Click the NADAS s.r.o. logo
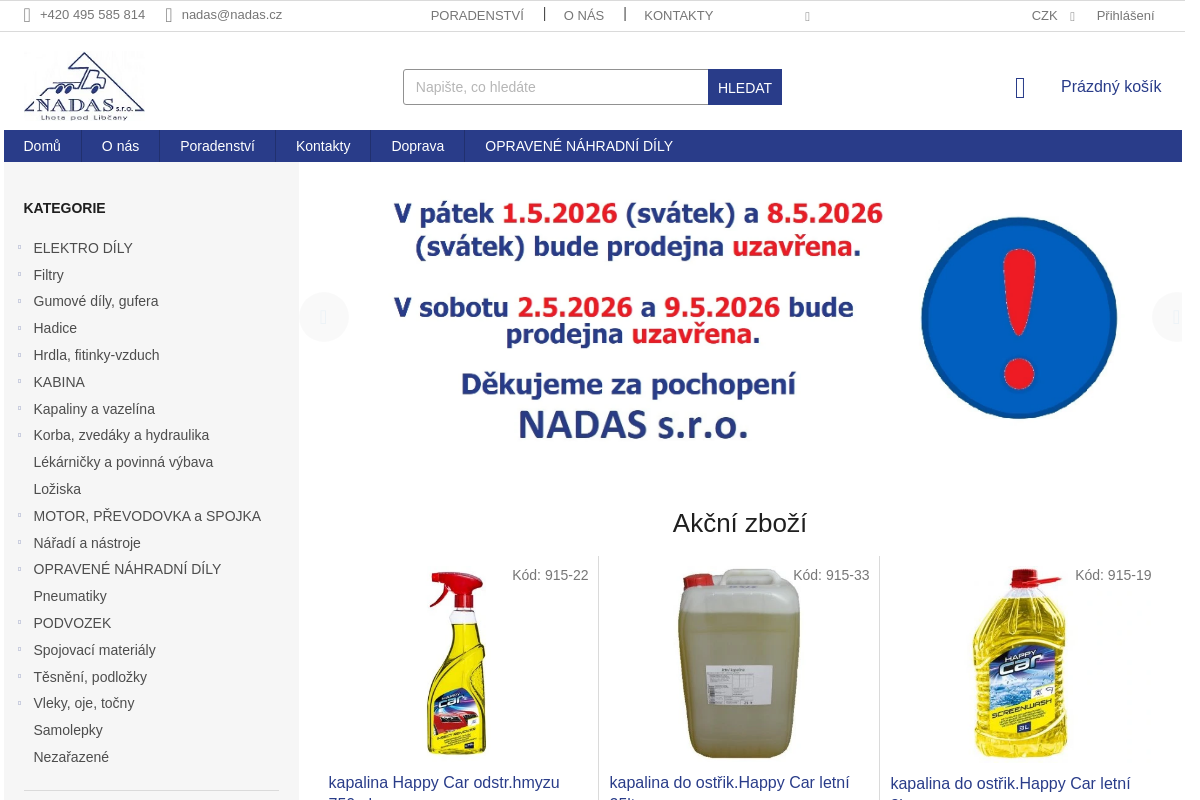The width and height of the screenshot is (1200, 800). [x=84, y=86]
